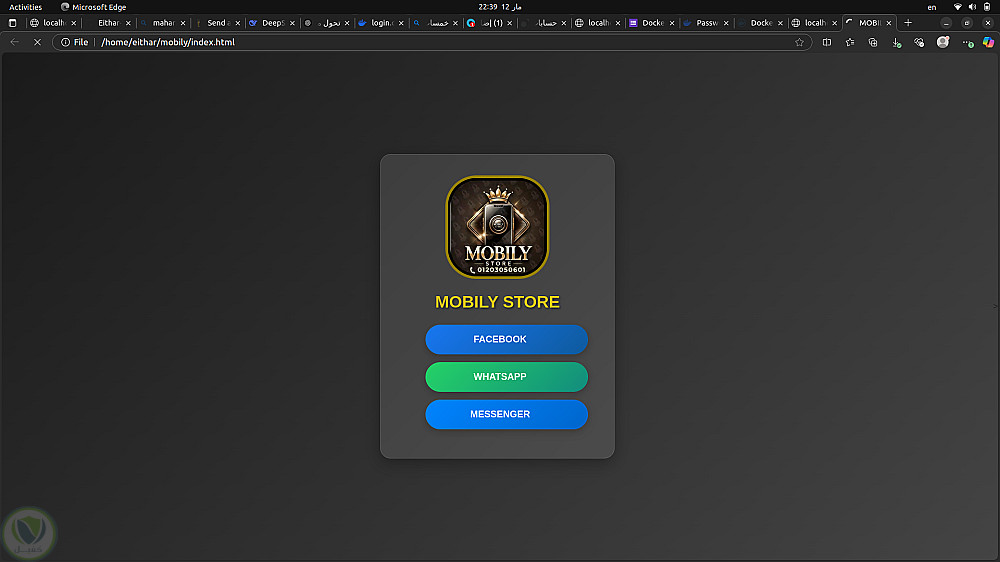The image size is (1000, 562).
Task: Close the login tab
Action: click(401, 23)
